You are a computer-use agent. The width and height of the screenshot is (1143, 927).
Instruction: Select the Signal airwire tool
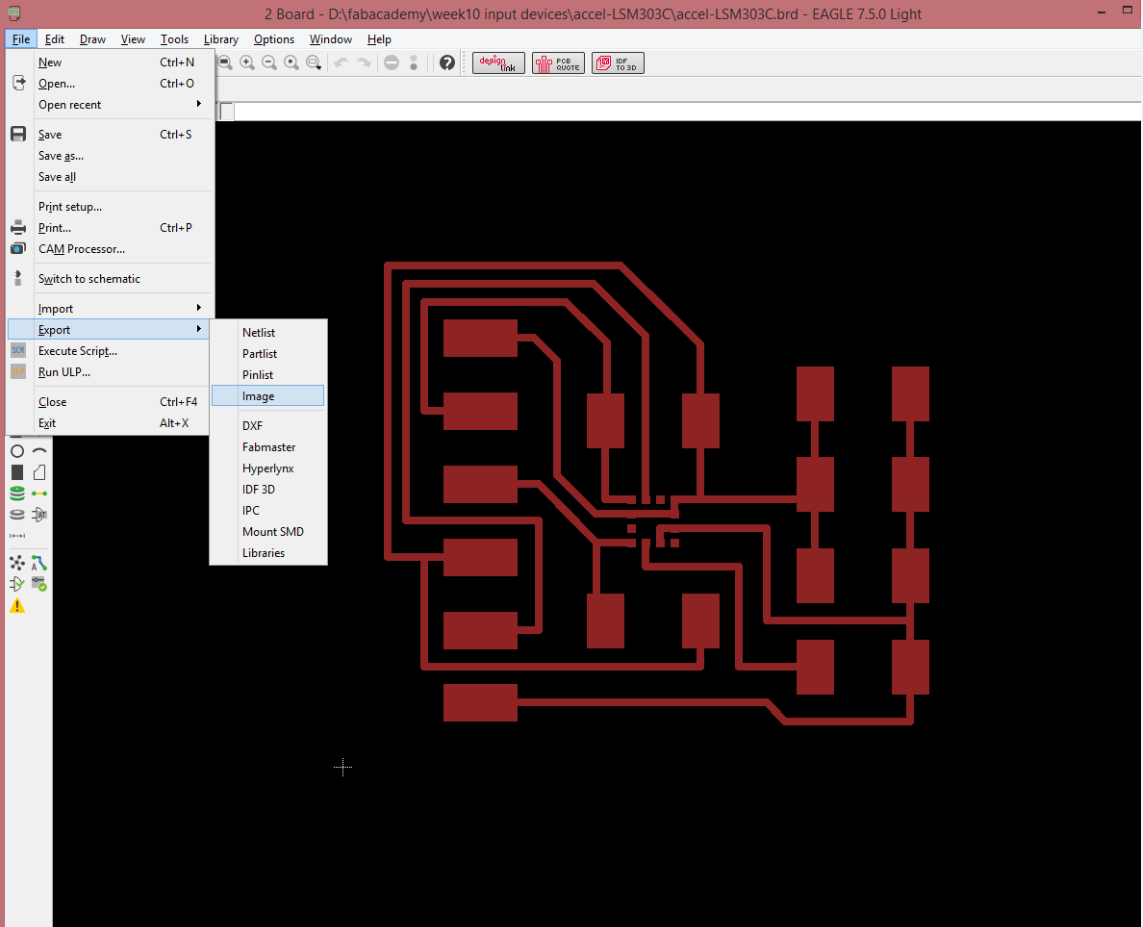39,493
